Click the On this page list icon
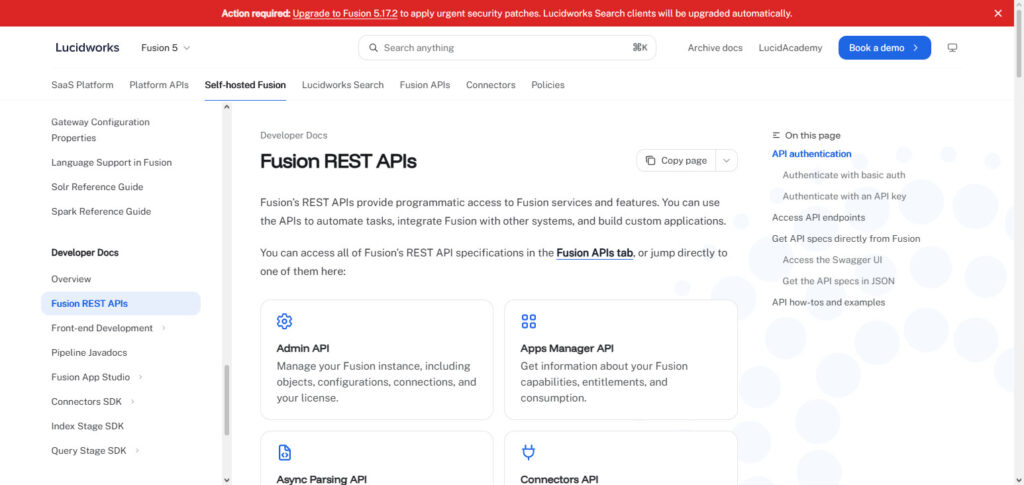Viewport: 1024px width, 485px height. [776, 136]
